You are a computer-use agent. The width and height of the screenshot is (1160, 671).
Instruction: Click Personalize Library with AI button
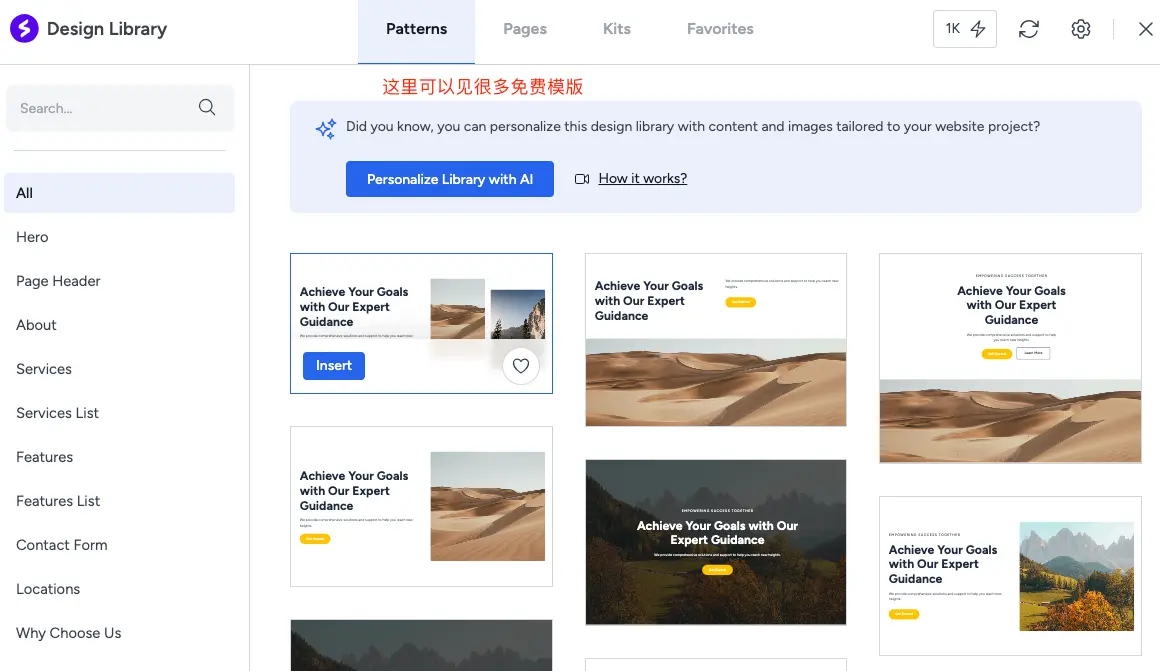pyautogui.click(x=449, y=179)
